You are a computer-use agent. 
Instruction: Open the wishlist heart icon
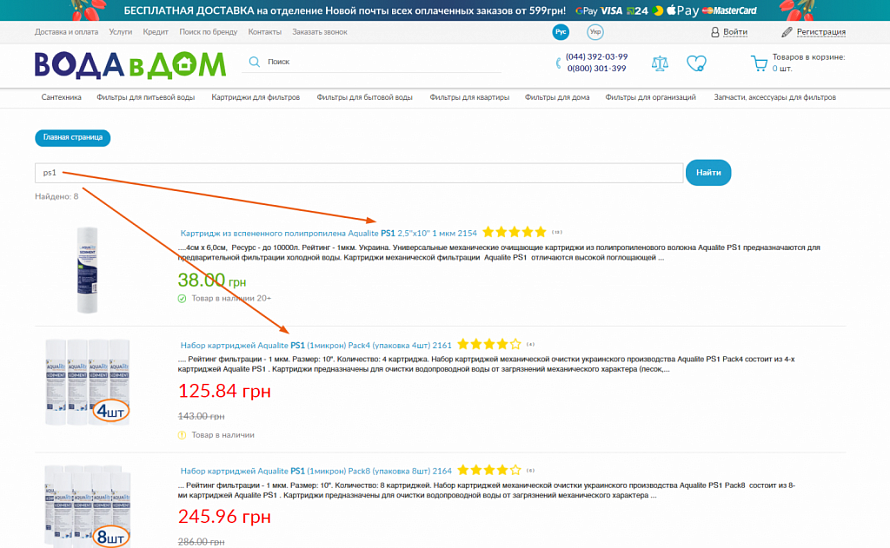696,63
